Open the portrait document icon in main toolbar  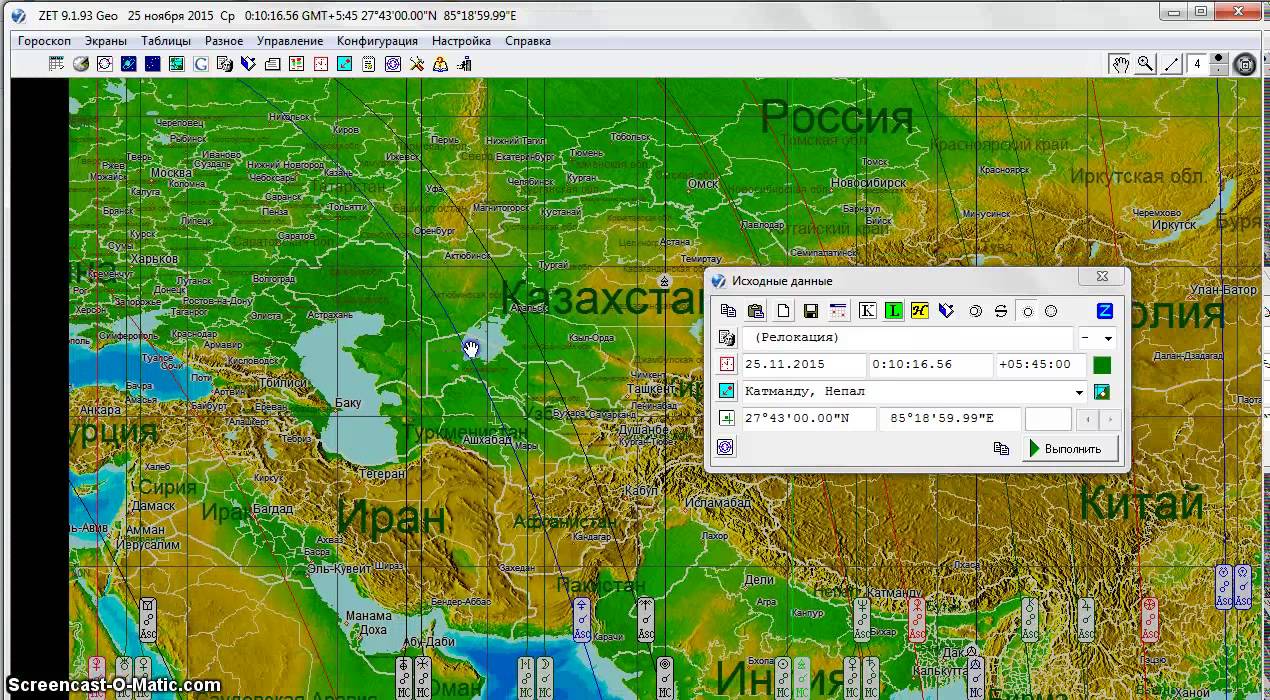tap(225, 64)
